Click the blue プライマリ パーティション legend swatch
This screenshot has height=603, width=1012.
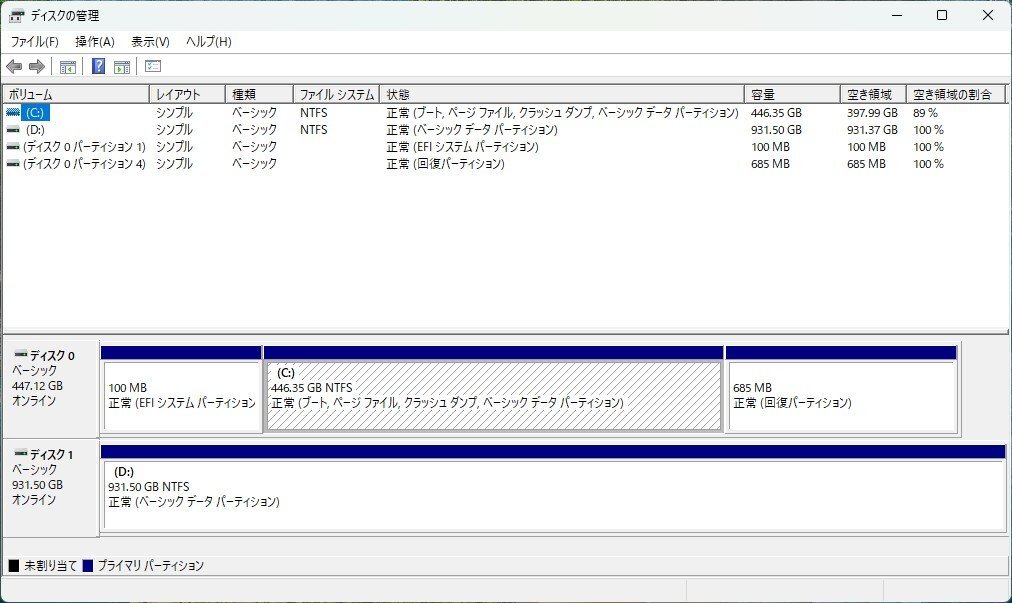click(91, 565)
